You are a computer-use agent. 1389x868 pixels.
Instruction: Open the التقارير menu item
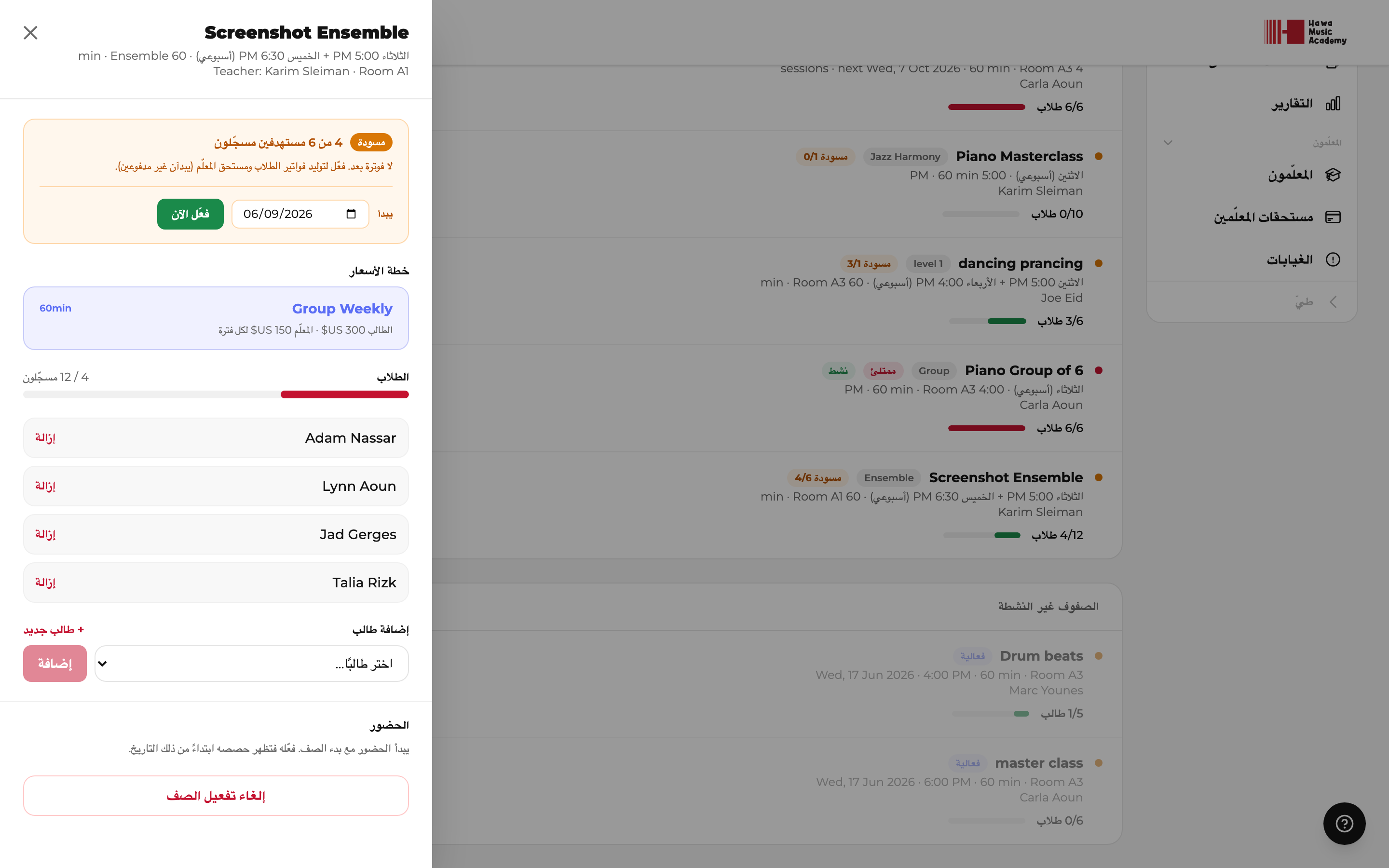[1252, 104]
